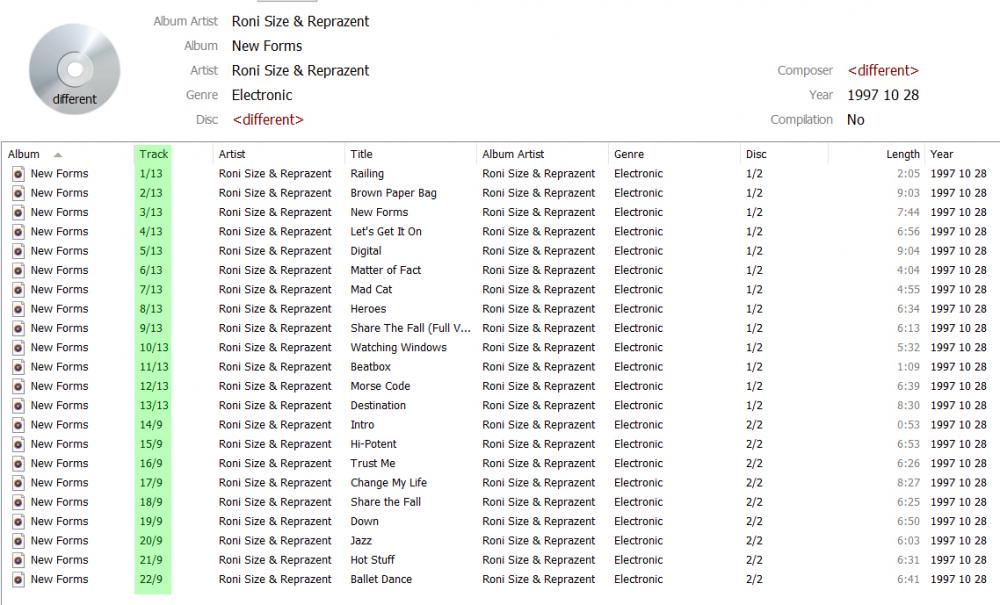Click the Title column header
The height and width of the screenshot is (605, 1000).
click(362, 154)
